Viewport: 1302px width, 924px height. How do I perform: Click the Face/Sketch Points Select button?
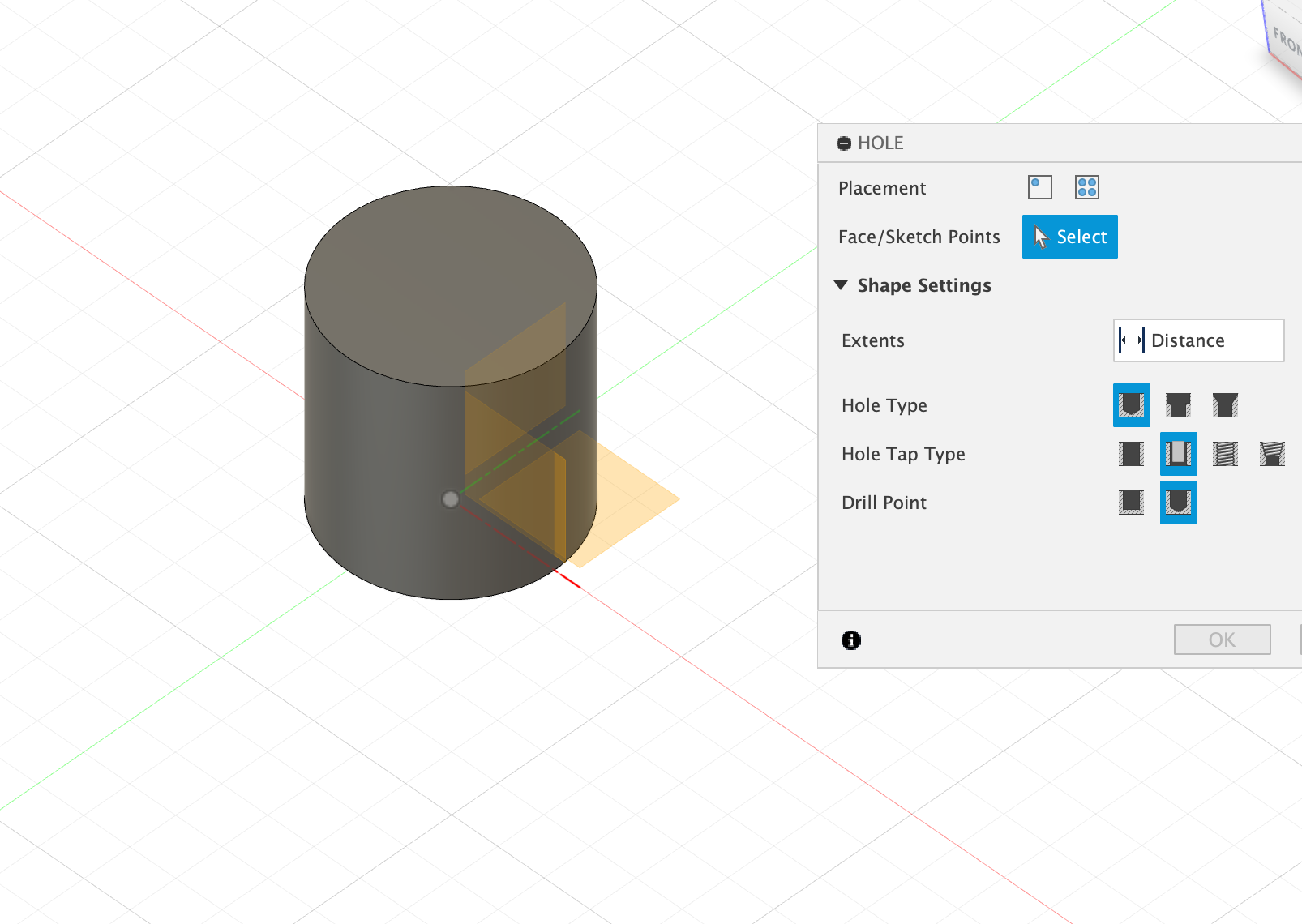1069,237
